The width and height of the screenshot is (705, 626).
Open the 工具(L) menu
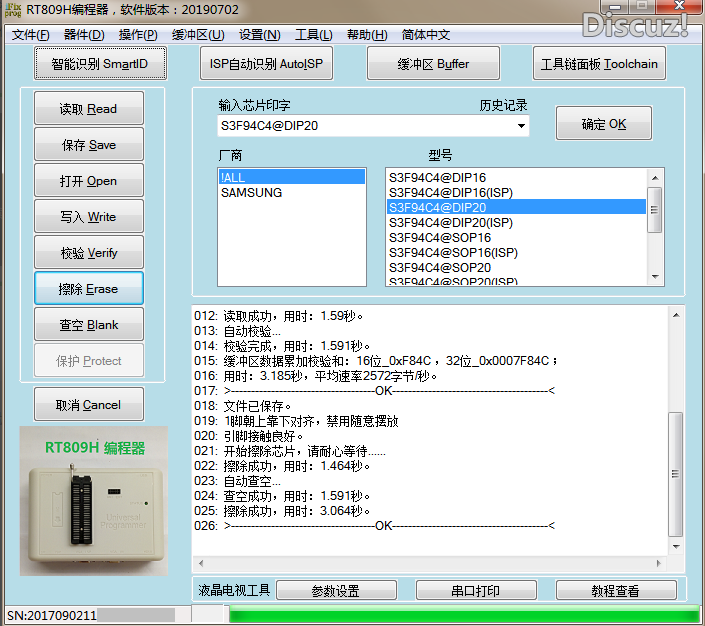point(313,35)
